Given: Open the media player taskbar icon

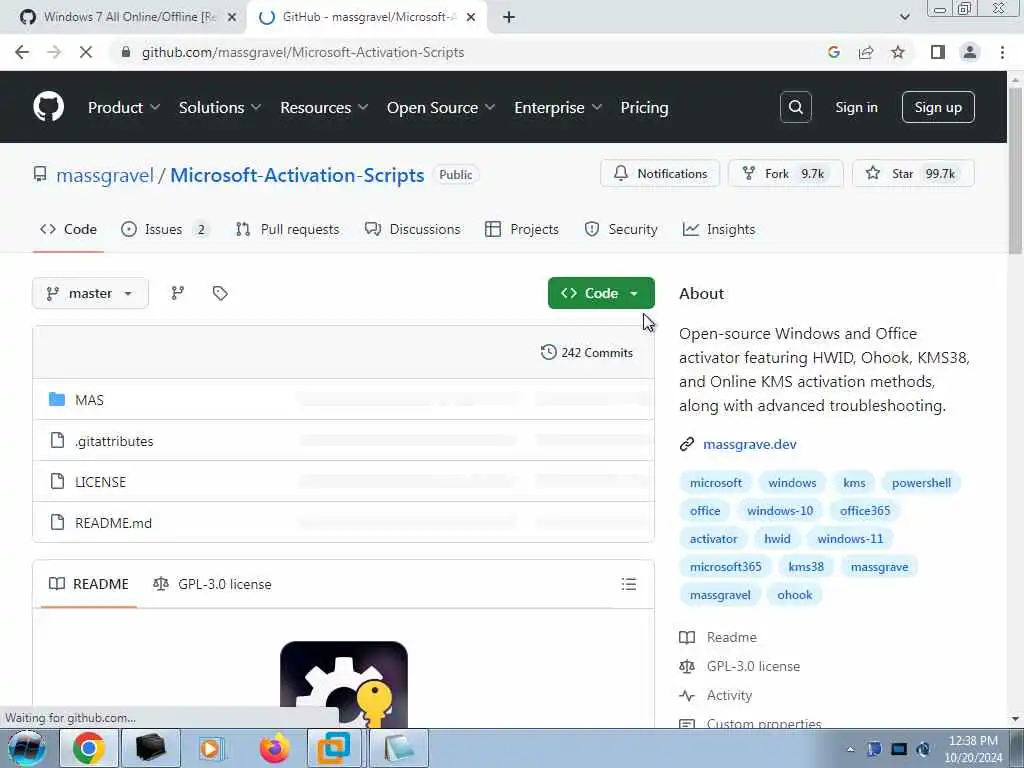Looking at the screenshot, I should pos(212,748).
